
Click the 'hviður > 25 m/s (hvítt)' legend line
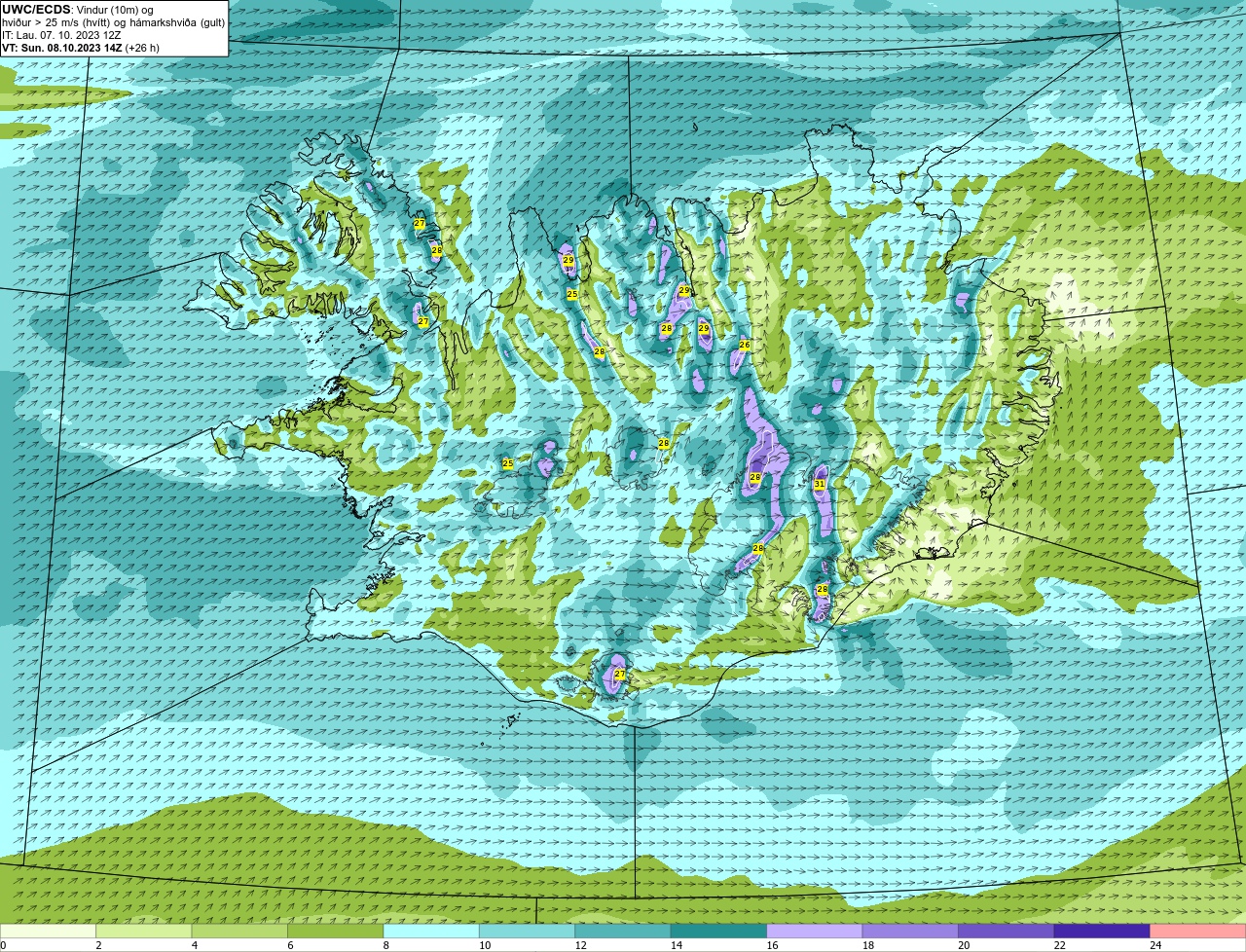[x=114, y=22]
